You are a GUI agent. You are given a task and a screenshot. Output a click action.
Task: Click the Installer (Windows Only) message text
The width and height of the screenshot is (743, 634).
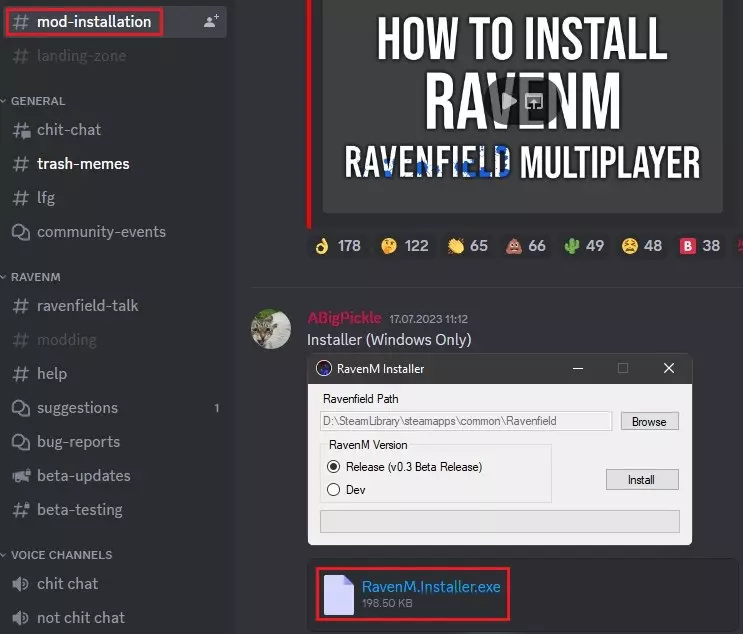[389, 340]
